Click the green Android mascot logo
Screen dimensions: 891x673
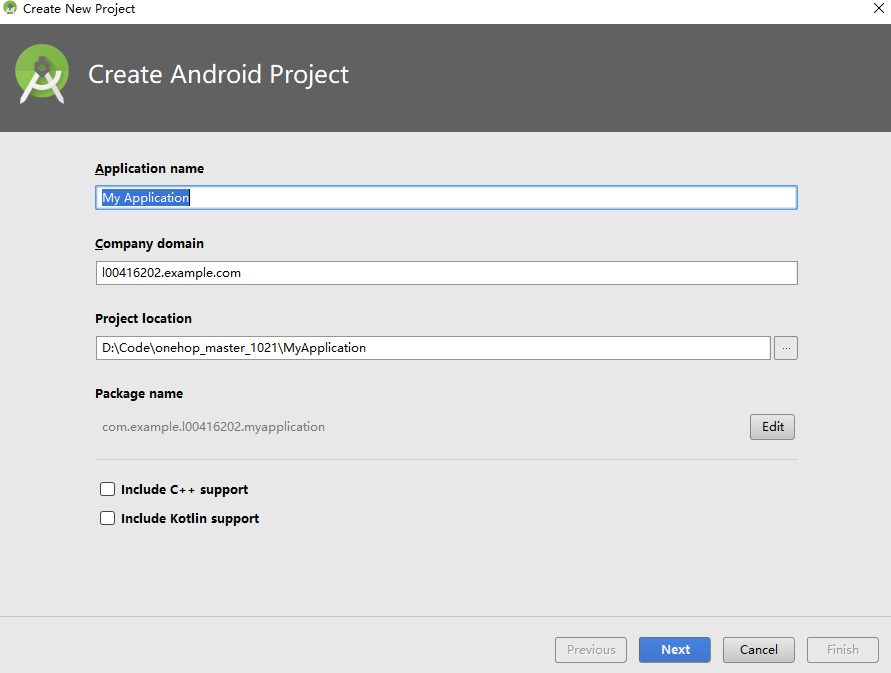pyautogui.click(x=41, y=73)
